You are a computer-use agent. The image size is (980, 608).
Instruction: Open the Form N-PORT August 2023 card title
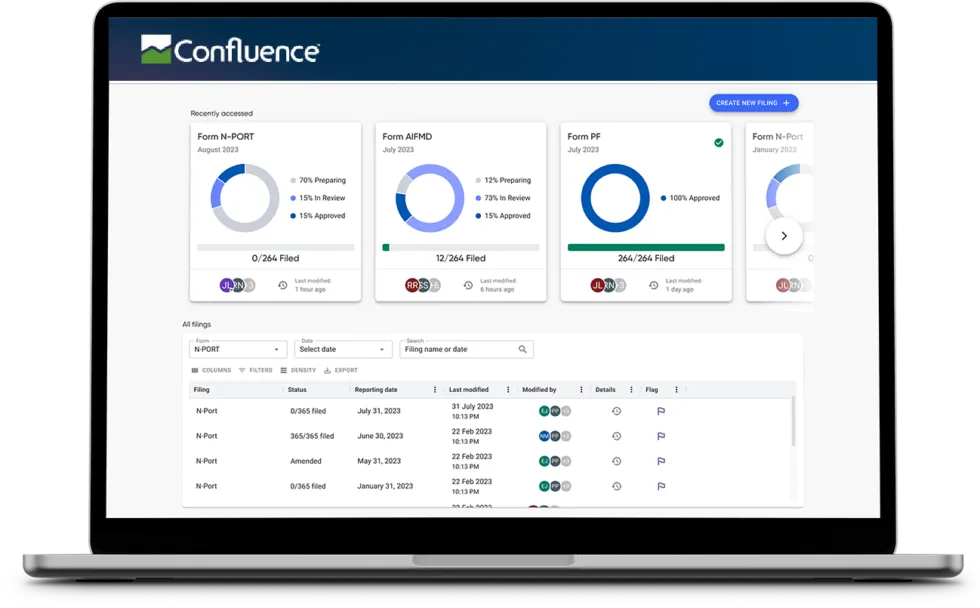pyautogui.click(x=226, y=137)
